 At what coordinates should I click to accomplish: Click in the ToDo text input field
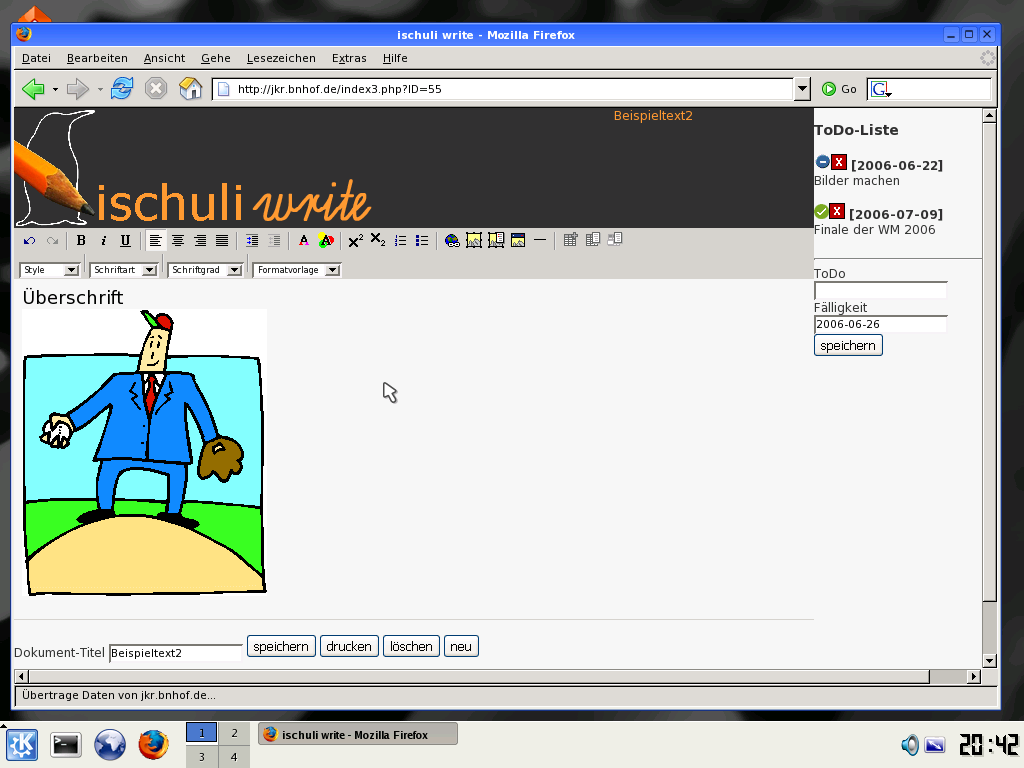(880, 291)
